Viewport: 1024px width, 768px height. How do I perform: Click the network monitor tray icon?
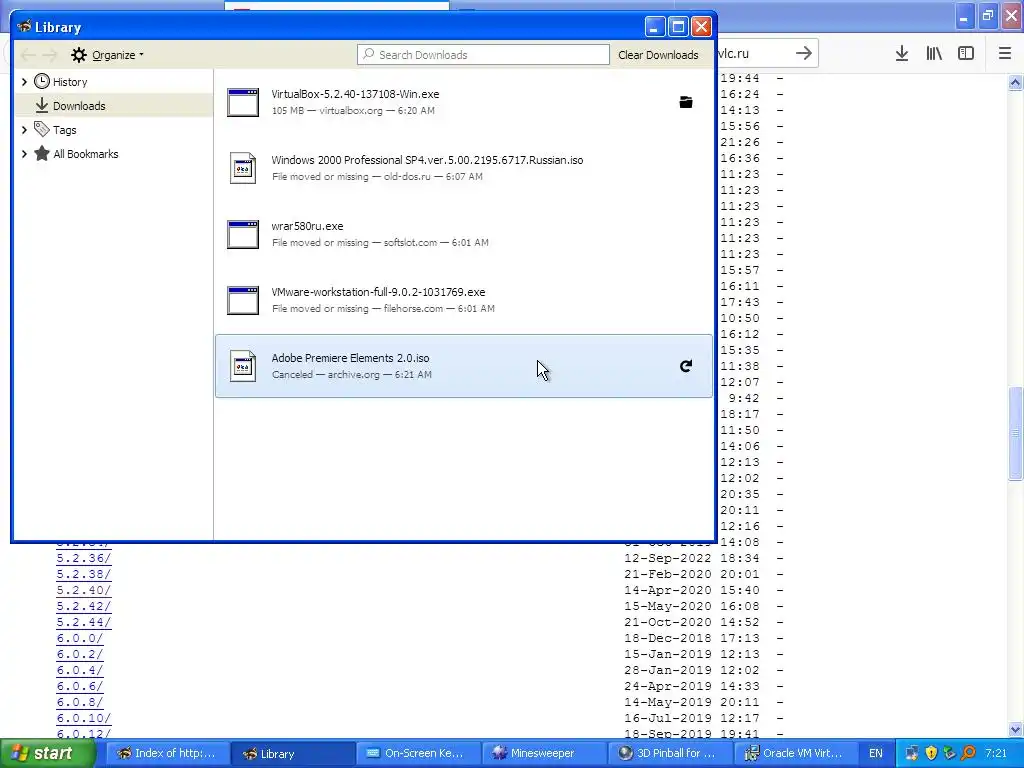(x=912, y=753)
